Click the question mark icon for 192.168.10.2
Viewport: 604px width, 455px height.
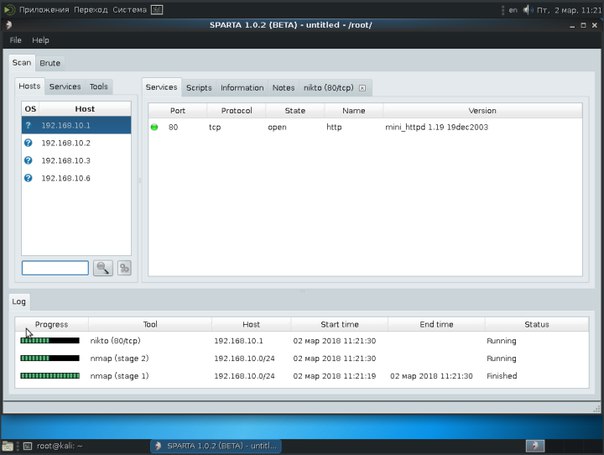29,143
